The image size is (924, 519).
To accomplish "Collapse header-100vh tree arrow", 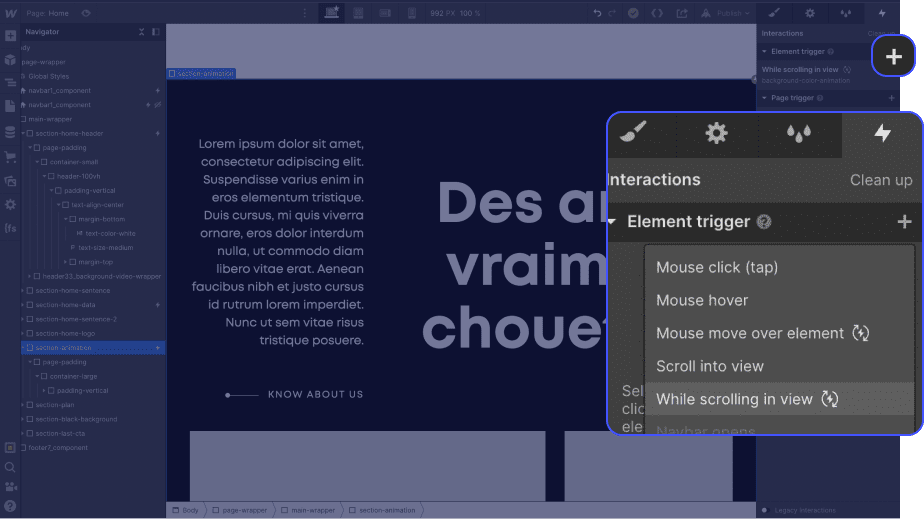I will click(x=44, y=176).
